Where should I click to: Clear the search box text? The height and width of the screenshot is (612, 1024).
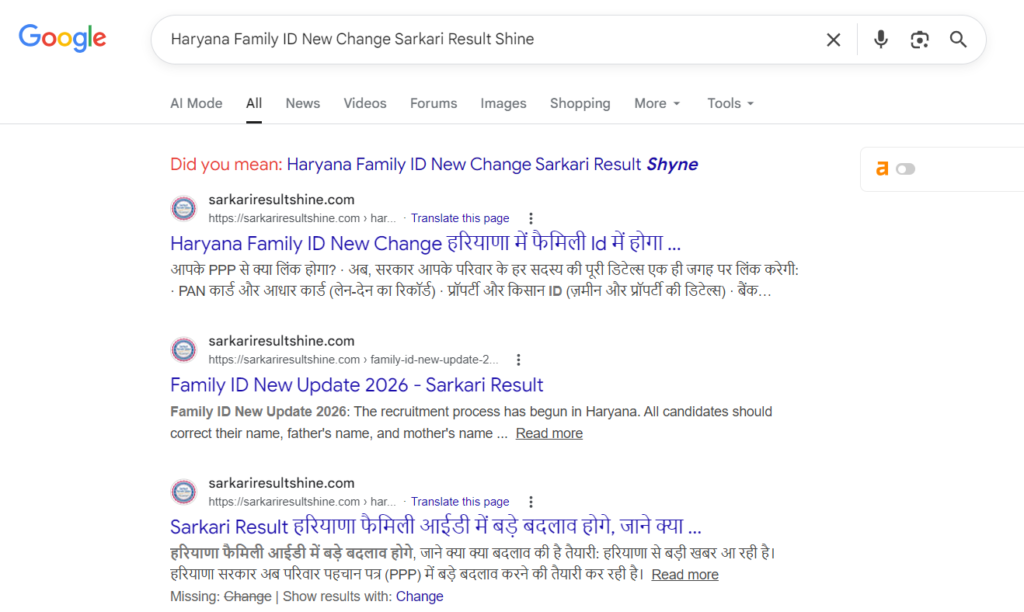(x=833, y=39)
